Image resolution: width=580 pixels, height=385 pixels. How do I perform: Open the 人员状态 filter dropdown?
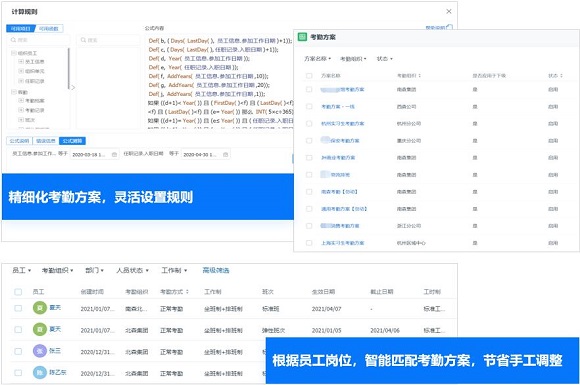(132, 270)
